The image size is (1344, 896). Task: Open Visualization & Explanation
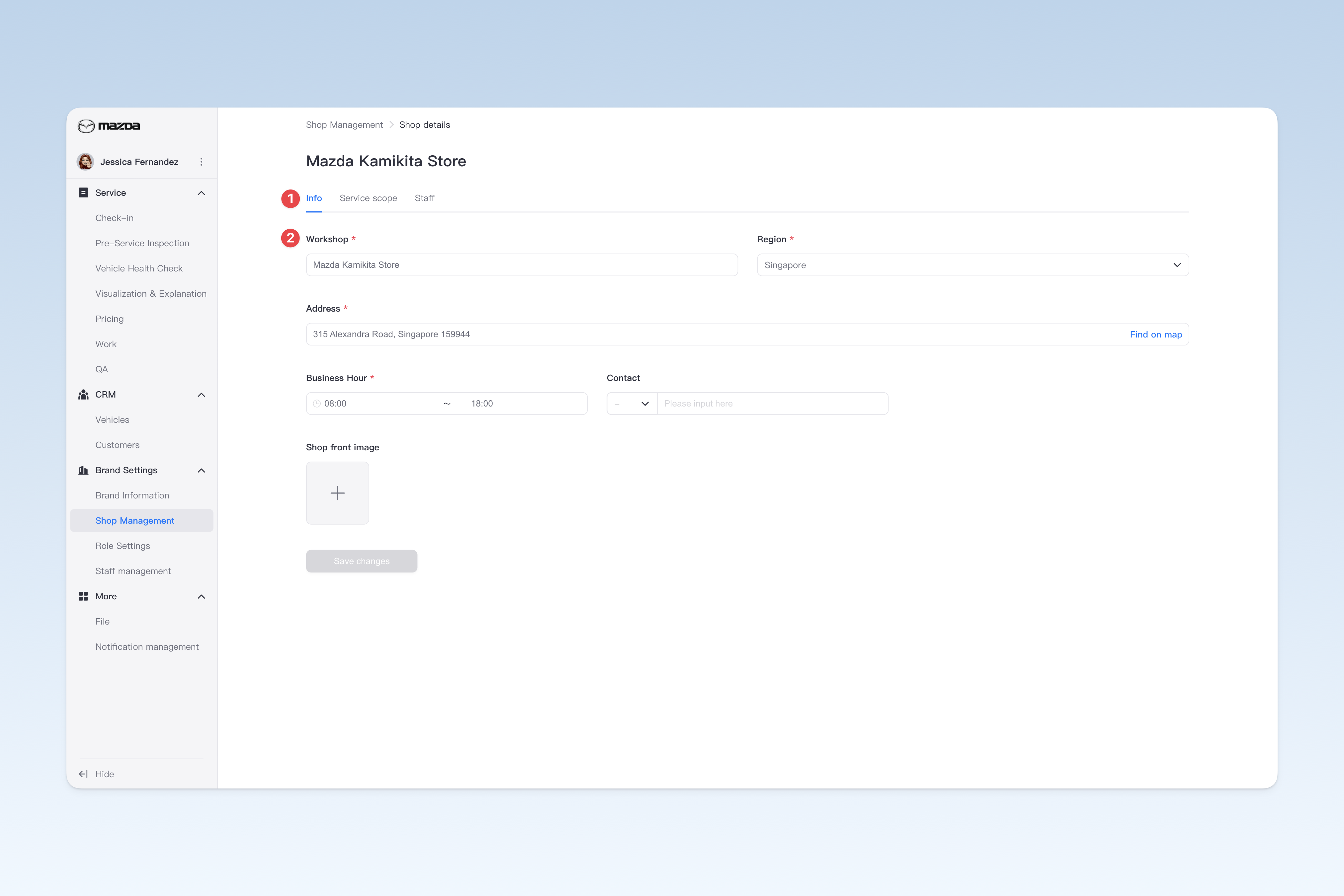point(151,293)
